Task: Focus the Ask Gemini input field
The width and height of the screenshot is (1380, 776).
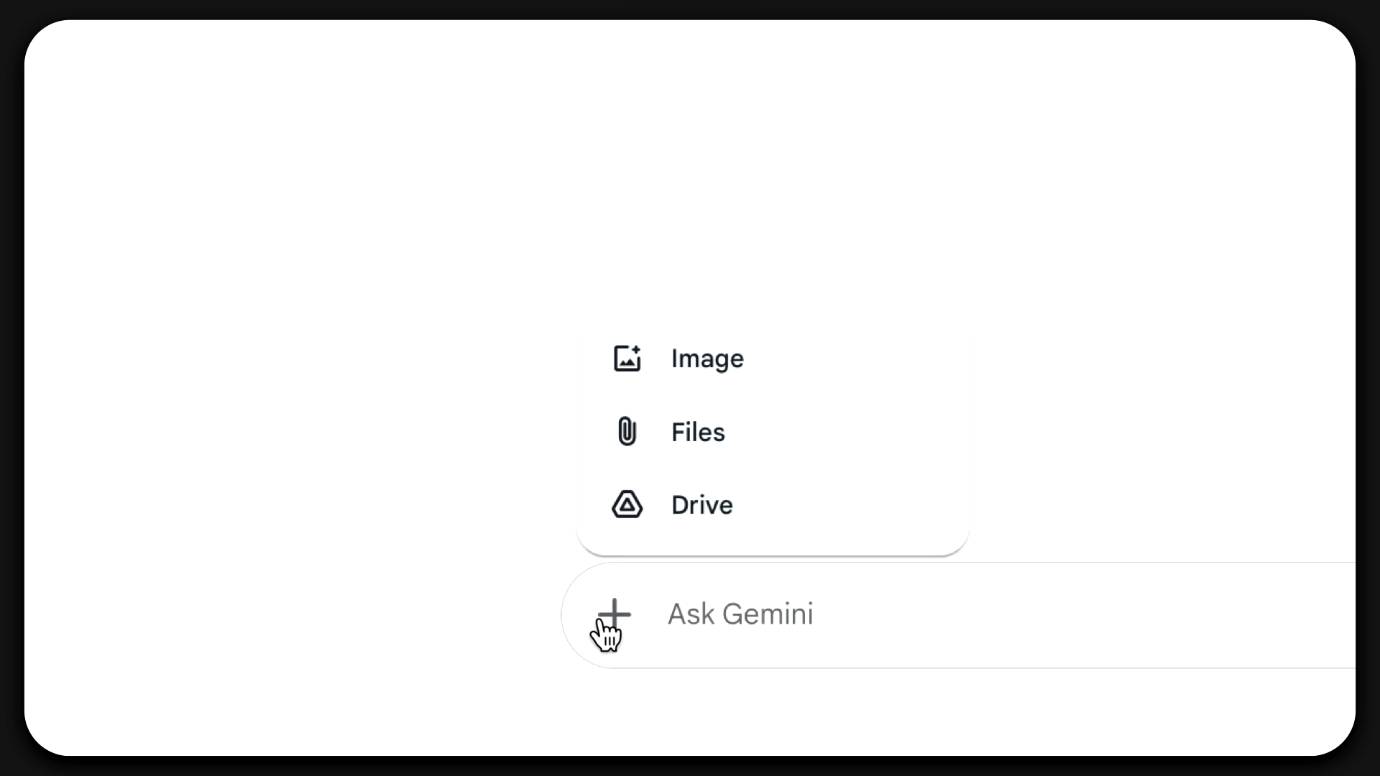Action: 958,615
